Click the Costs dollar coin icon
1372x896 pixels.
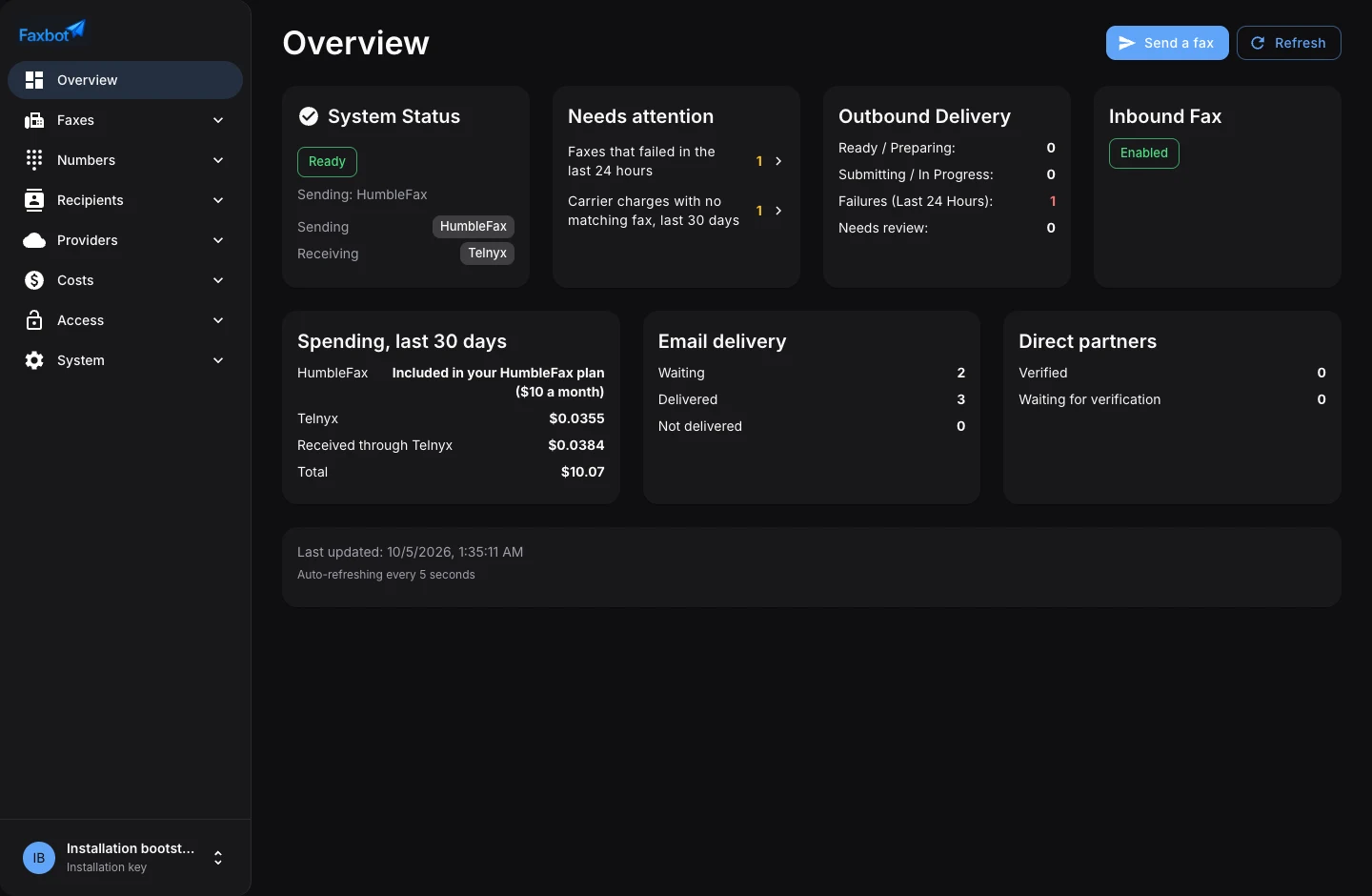[x=34, y=280]
